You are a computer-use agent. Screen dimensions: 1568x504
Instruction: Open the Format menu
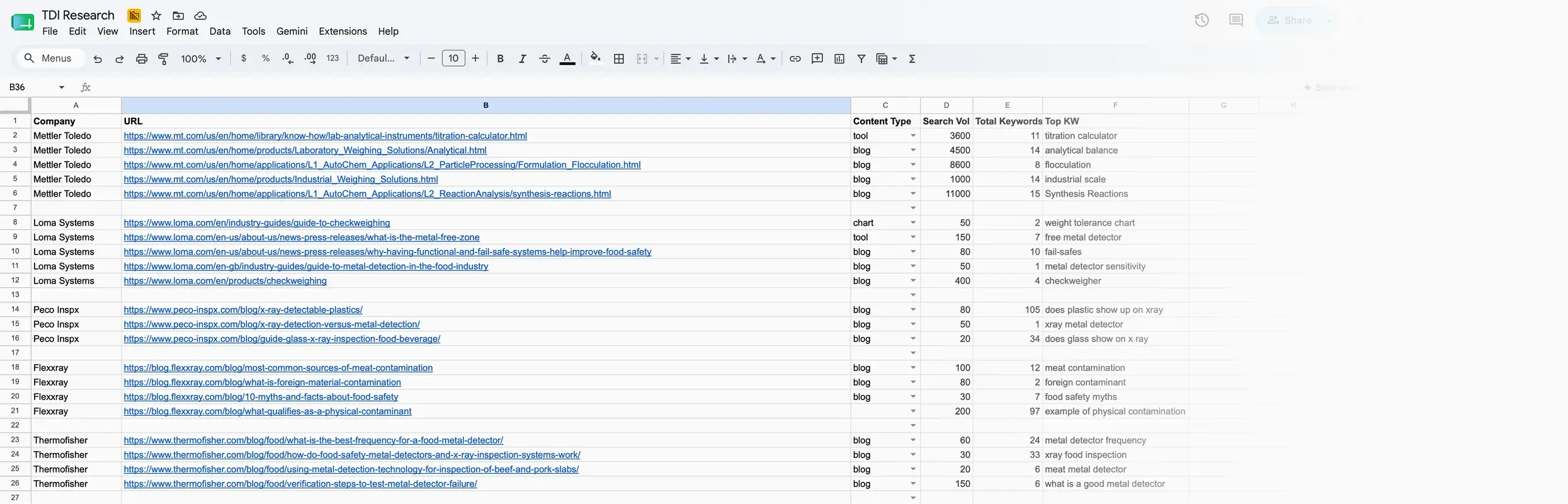point(182,31)
